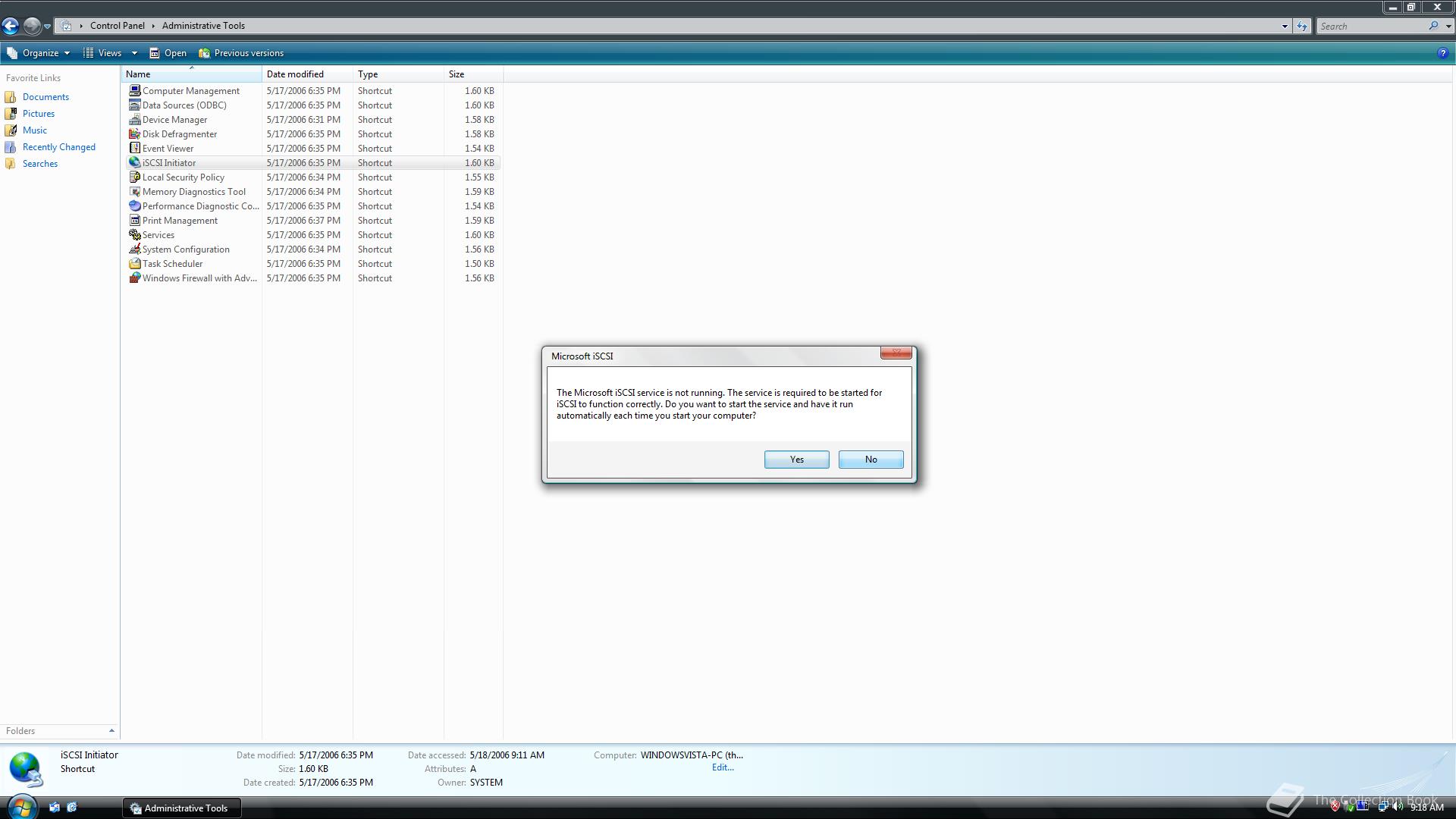This screenshot has height=819, width=1456.
Task: Click the taskbar clock showing 9:18 AM
Action: (1427, 808)
